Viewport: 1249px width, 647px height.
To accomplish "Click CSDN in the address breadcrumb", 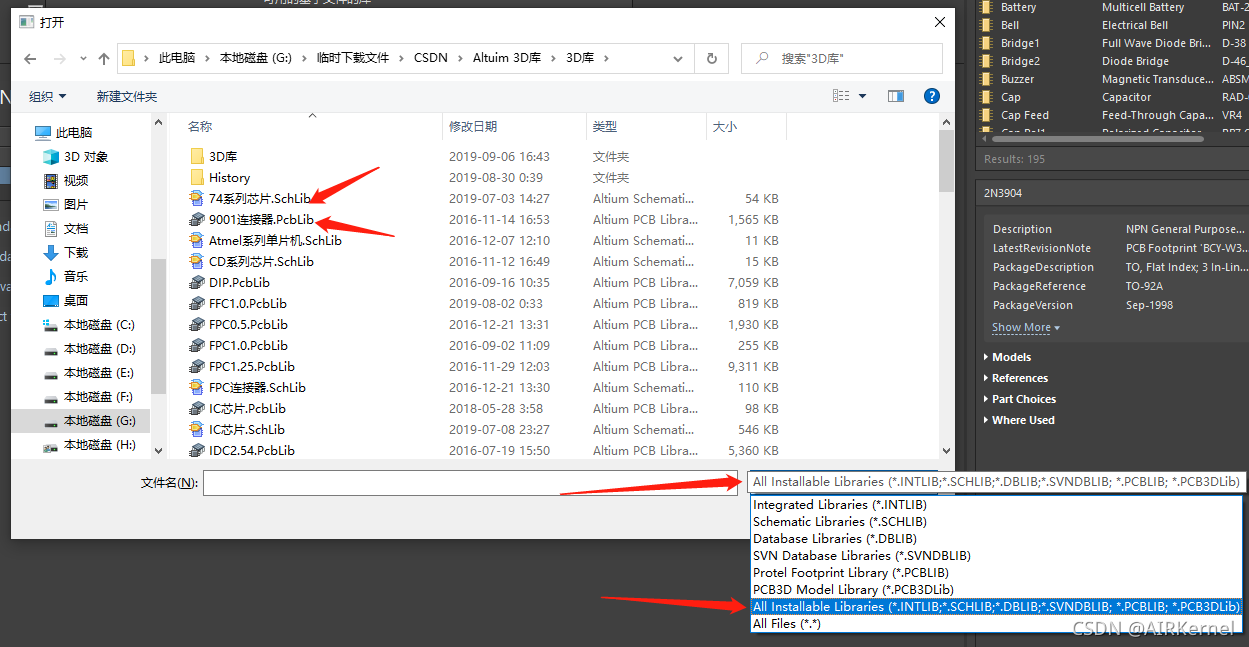I will (x=431, y=59).
